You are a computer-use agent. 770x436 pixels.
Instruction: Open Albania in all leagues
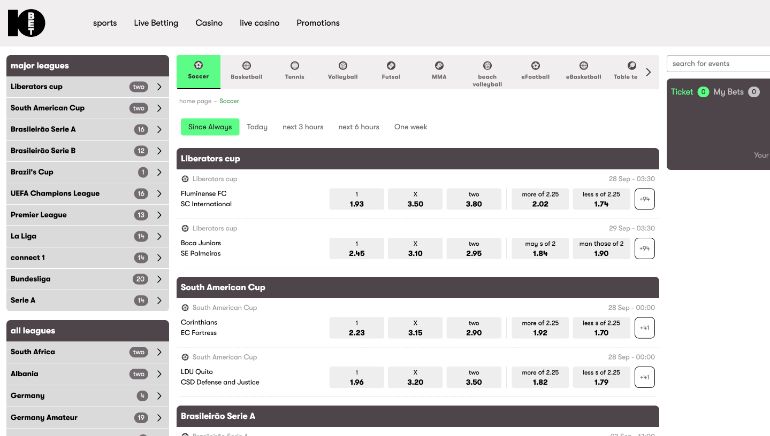click(x=87, y=374)
